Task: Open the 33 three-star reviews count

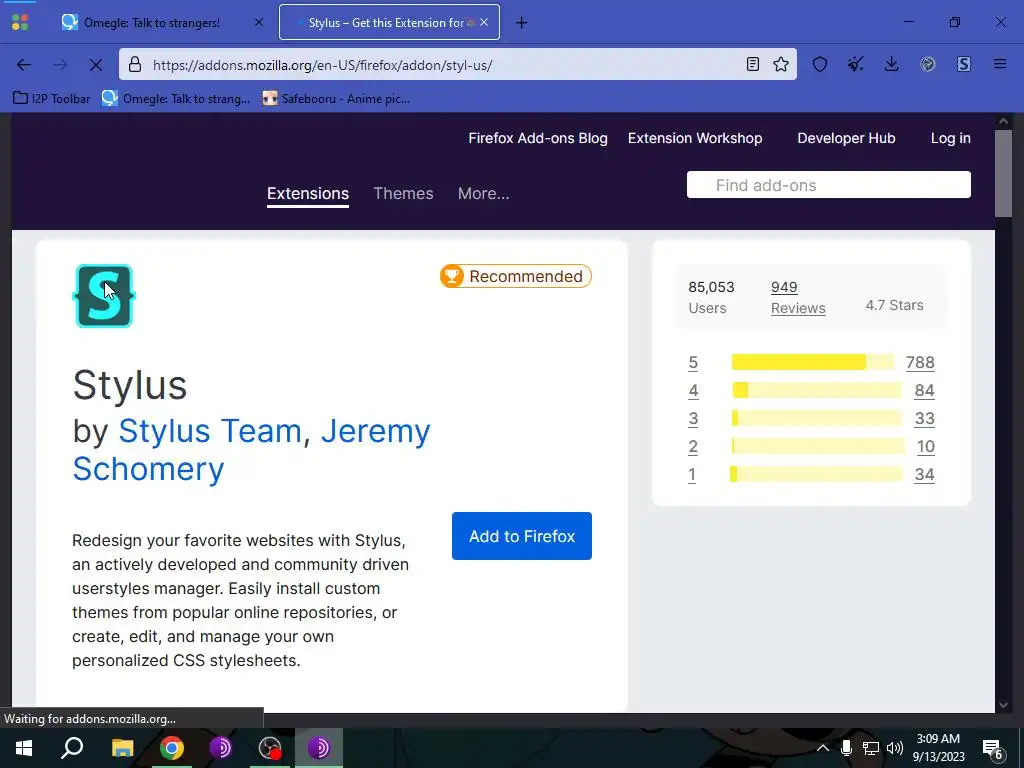Action: click(x=924, y=419)
